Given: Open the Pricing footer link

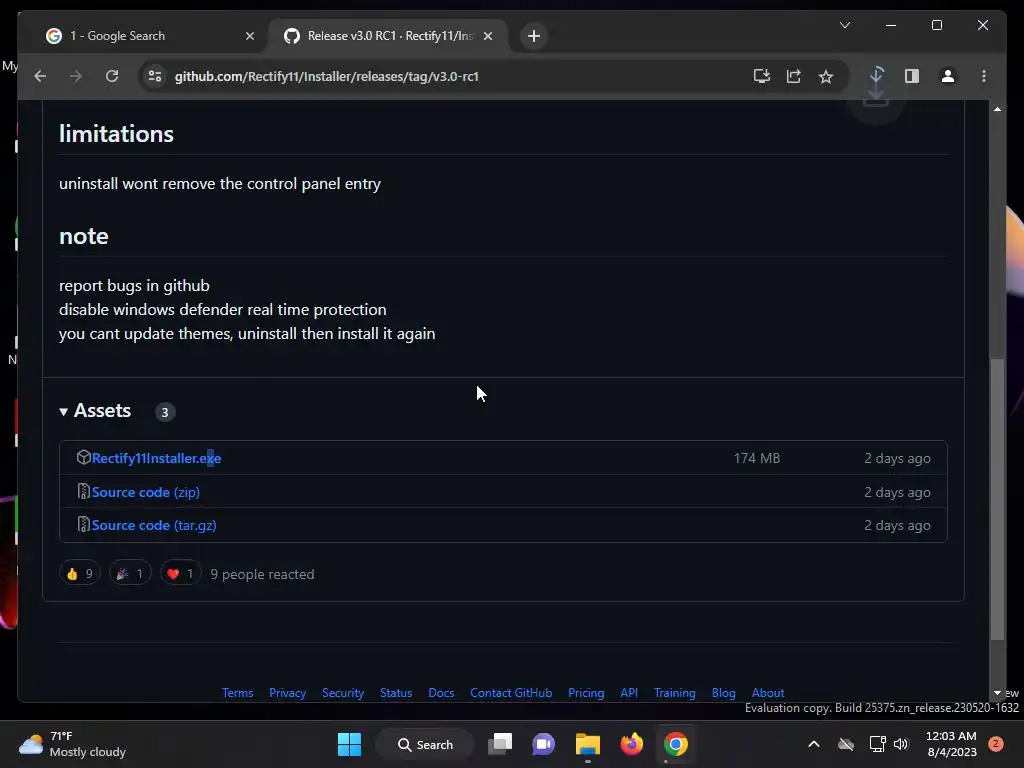Looking at the screenshot, I should click(x=586, y=693).
